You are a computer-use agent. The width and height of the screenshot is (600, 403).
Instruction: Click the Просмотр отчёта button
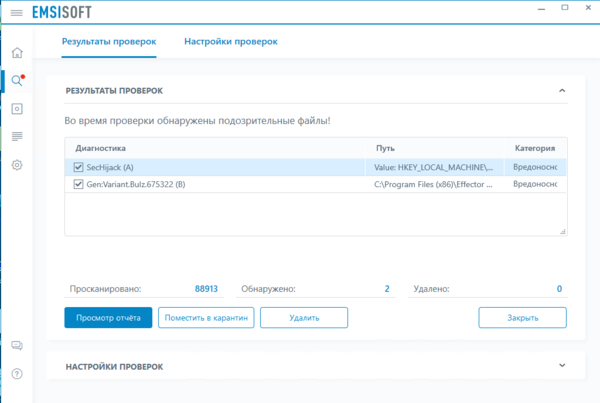tap(108, 318)
